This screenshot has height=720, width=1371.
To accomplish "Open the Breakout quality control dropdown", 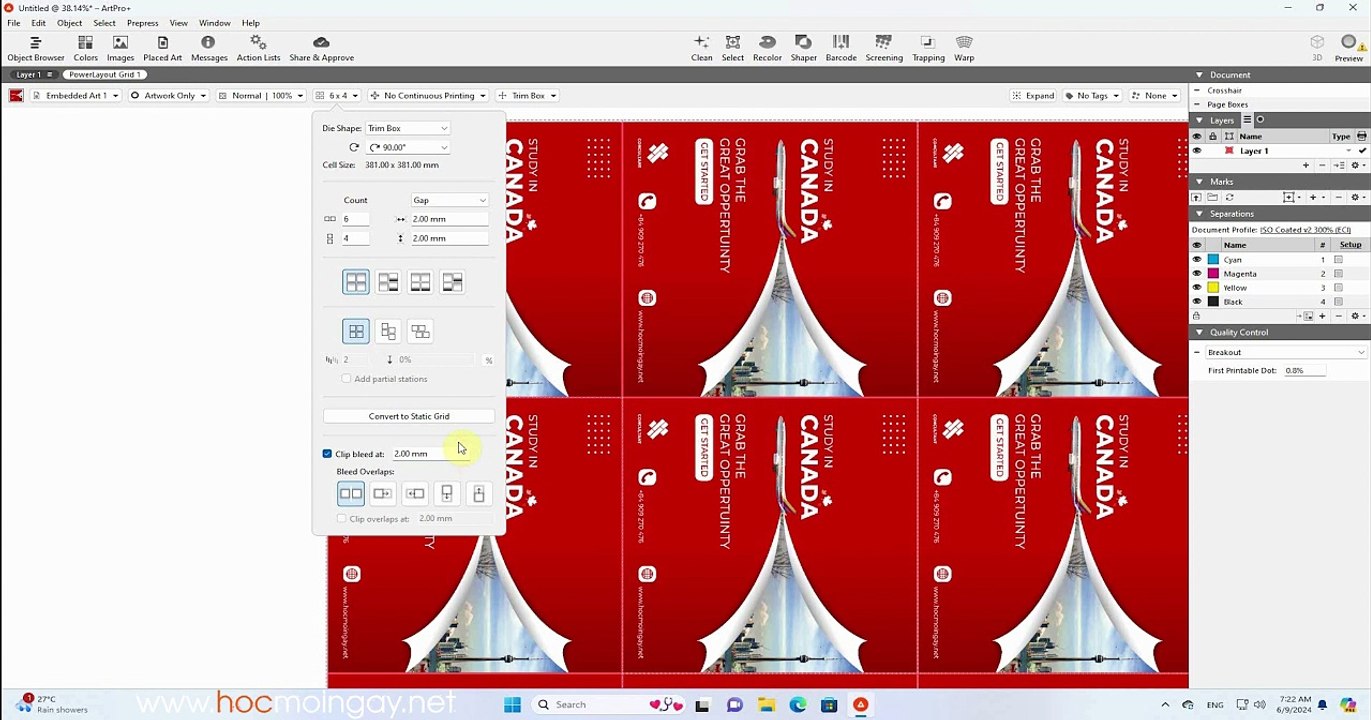I will tap(1285, 352).
